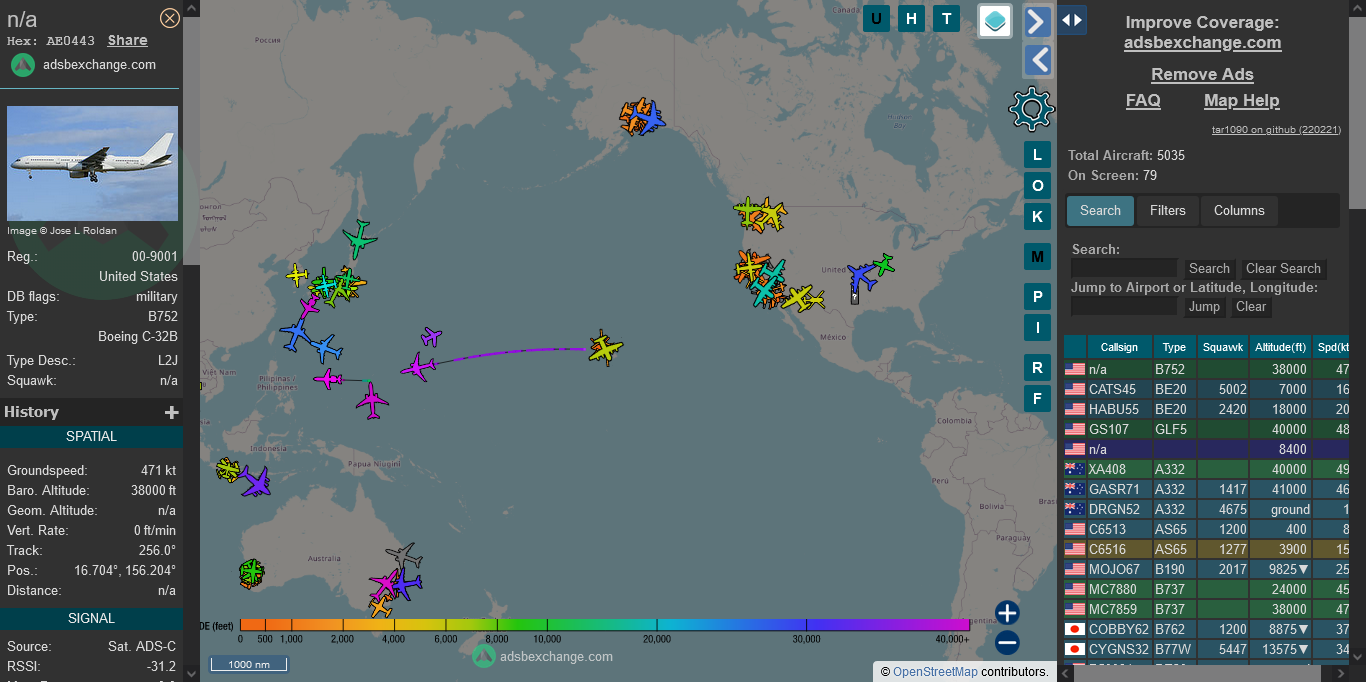Select the MC7859 aircraft row
This screenshot has height=682, width=1366.
[x=1207, y=609]
